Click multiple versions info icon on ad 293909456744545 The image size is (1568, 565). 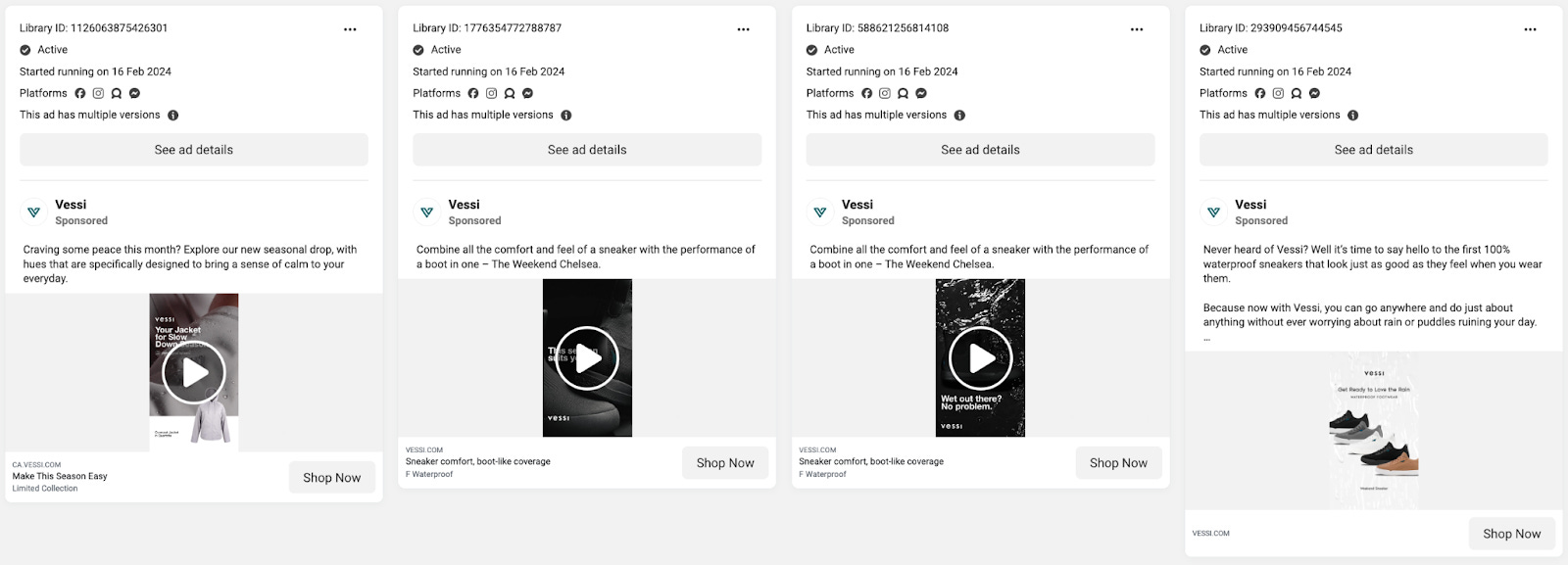tap(1353, 115)
